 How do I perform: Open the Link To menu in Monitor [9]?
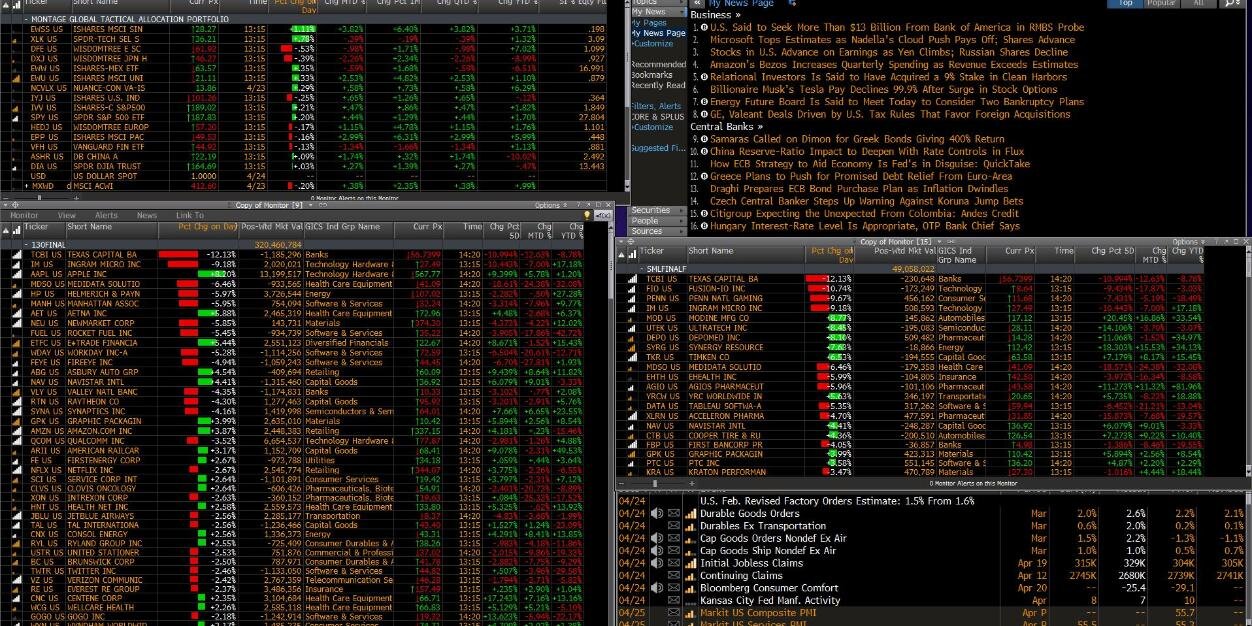(x=190, y=215)
